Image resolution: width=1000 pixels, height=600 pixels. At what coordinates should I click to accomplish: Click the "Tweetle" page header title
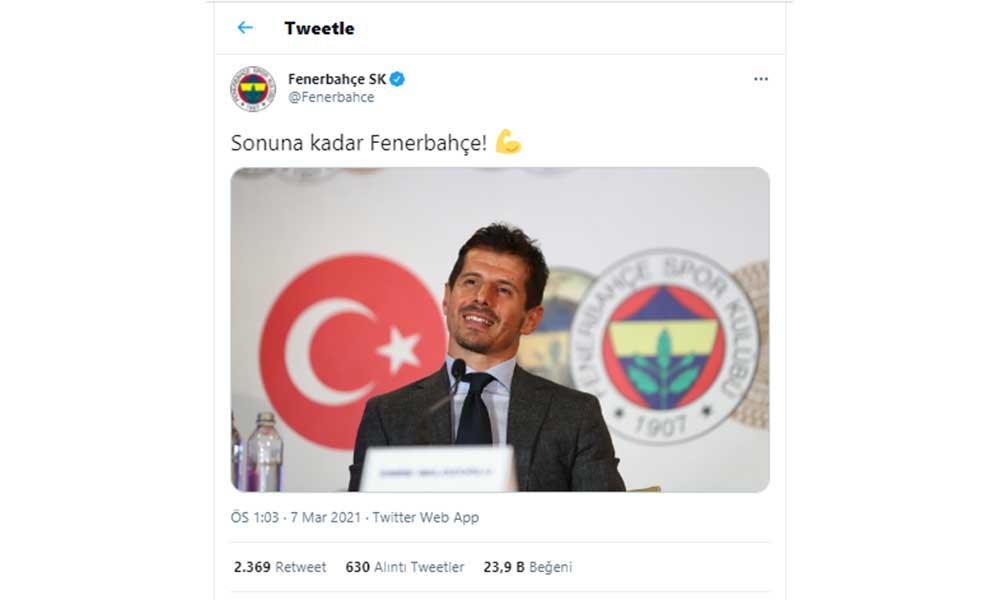pyautogui.click(x=319, y=28)
